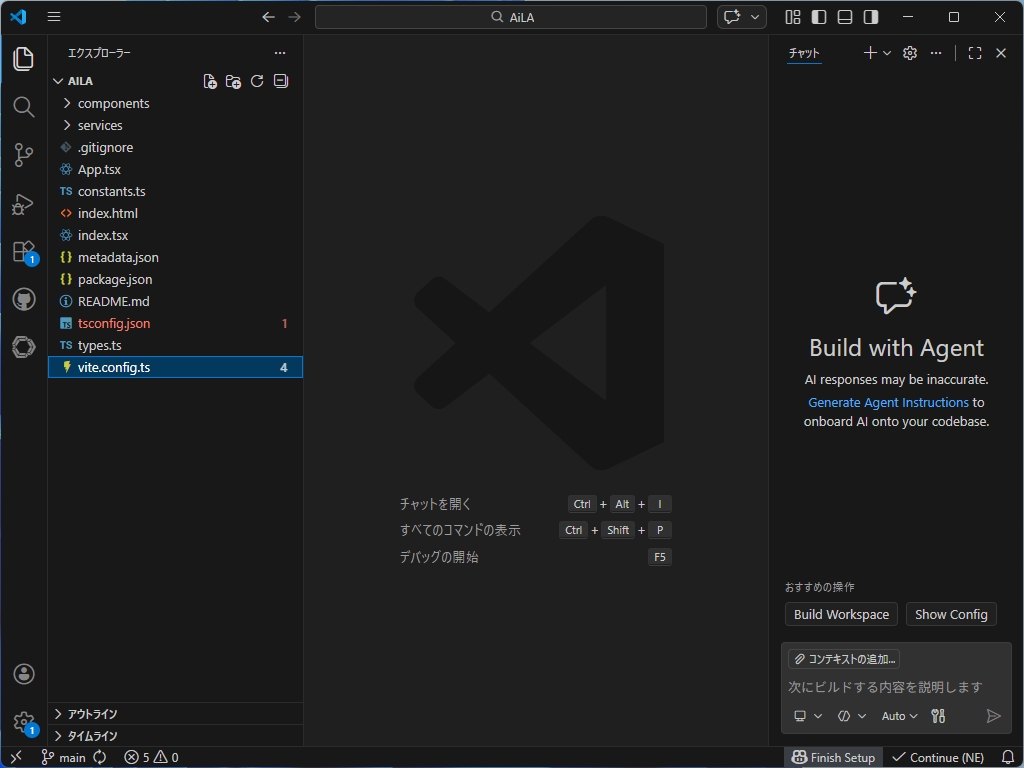This screenshot has height=768, width=1024.
Task: Open the hamburger menu
Action: click(x=54, y=16)
